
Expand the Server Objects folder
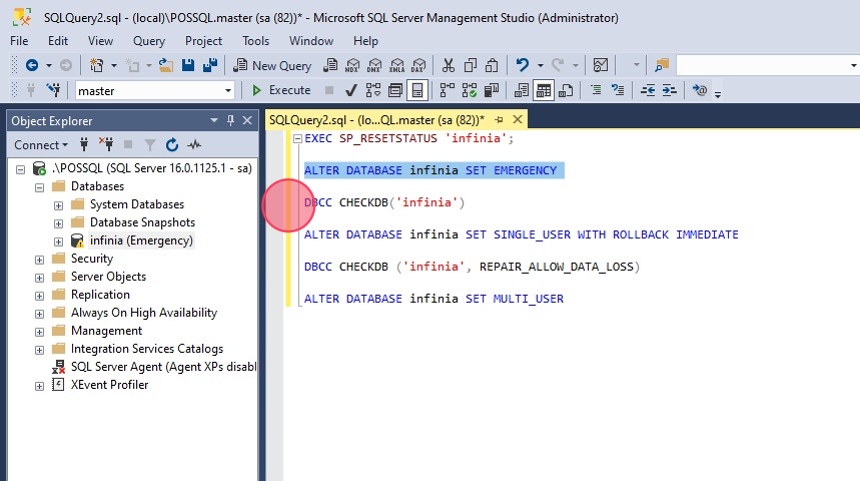tap(39, 278)
